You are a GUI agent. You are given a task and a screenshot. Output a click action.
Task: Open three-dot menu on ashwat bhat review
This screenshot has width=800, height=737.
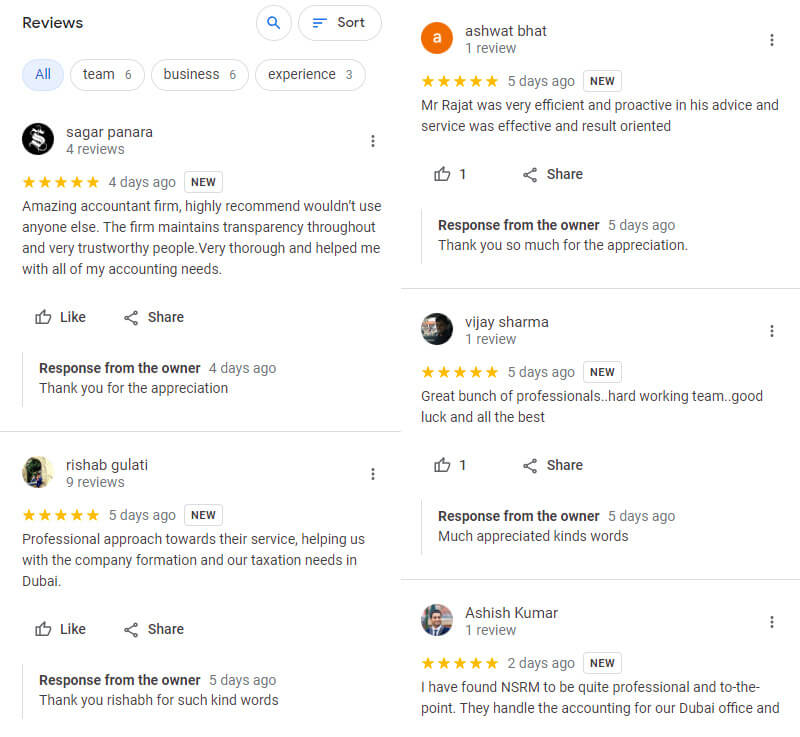click(x=771, y=40)
